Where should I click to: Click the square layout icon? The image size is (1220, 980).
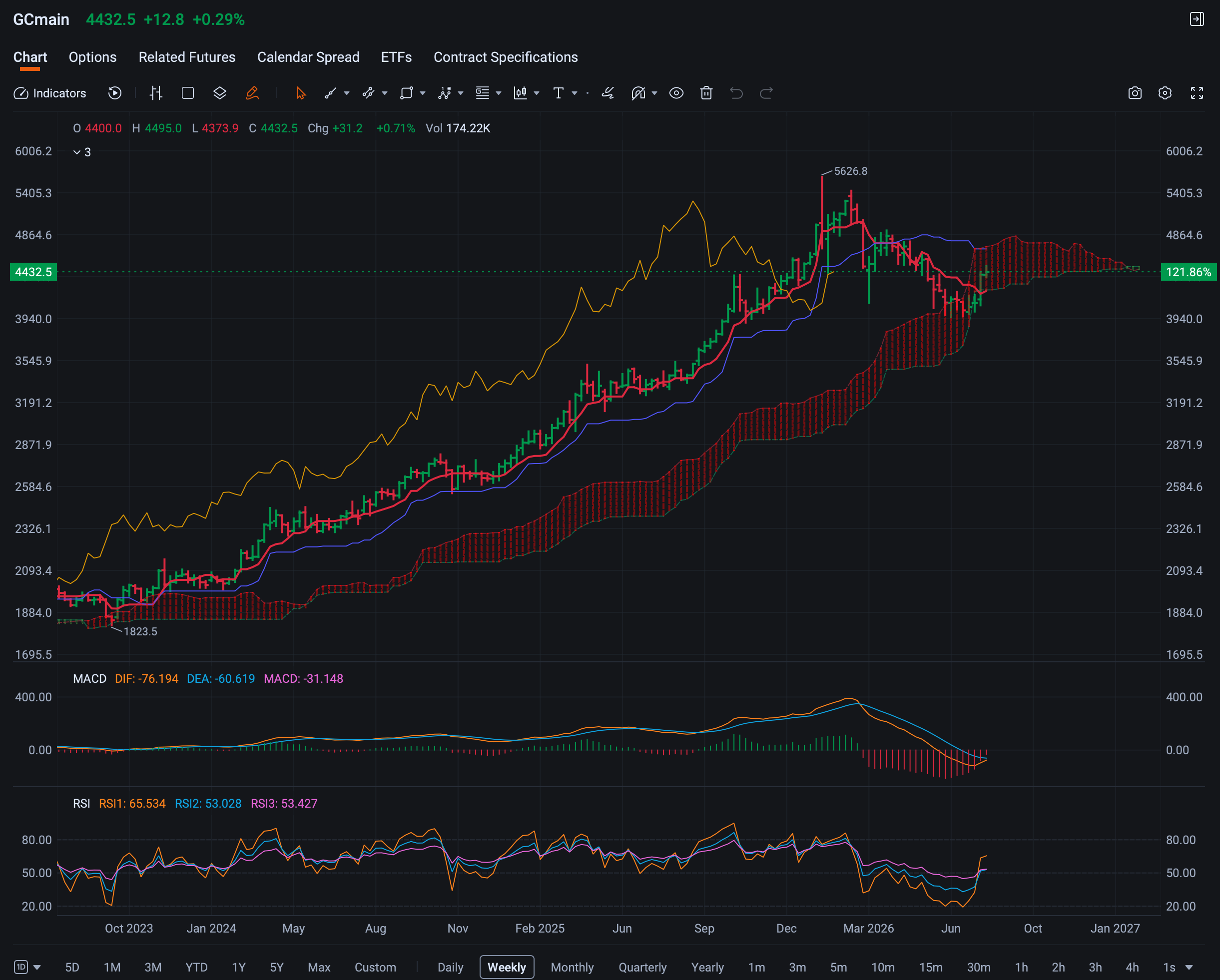click(x=188, y=93)
